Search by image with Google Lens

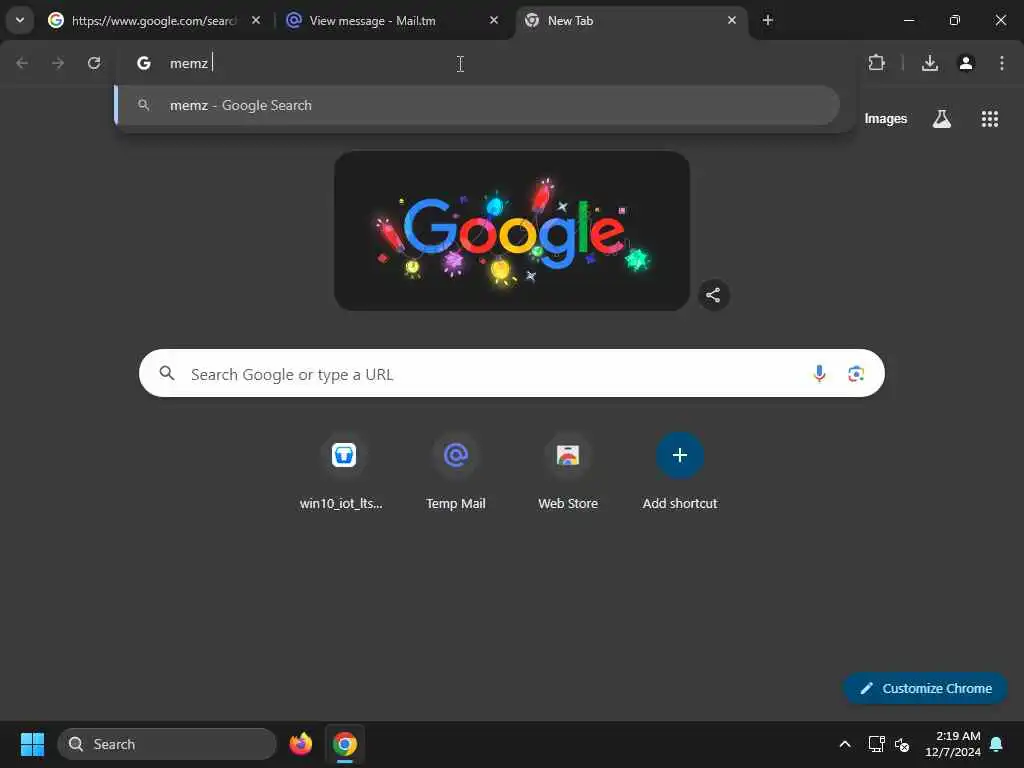[x=856, y=374]
